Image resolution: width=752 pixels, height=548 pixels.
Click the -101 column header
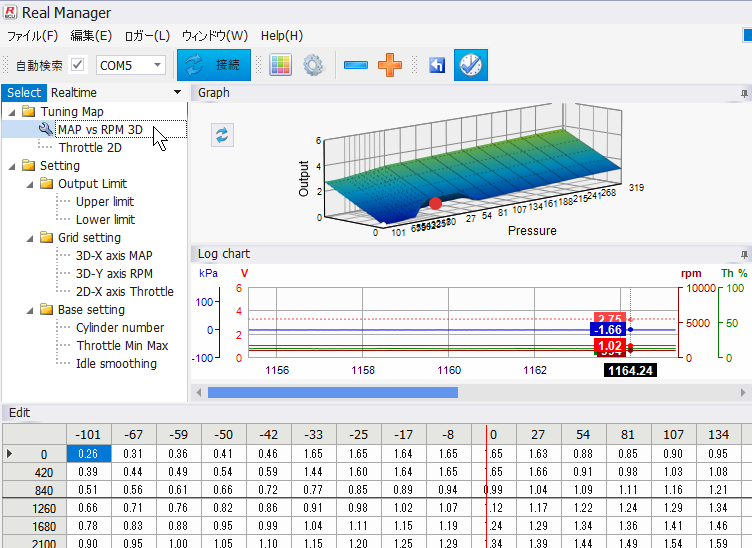(x=89, y=434)
